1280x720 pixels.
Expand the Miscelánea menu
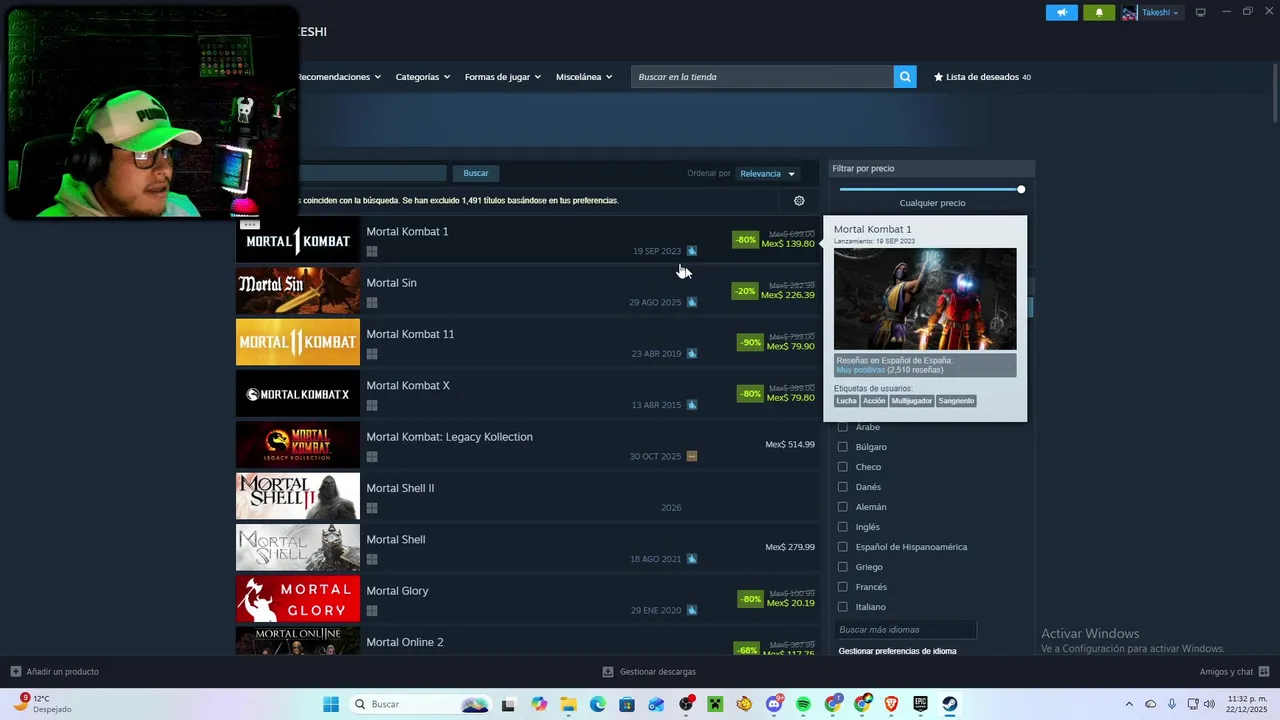[584, 77]
